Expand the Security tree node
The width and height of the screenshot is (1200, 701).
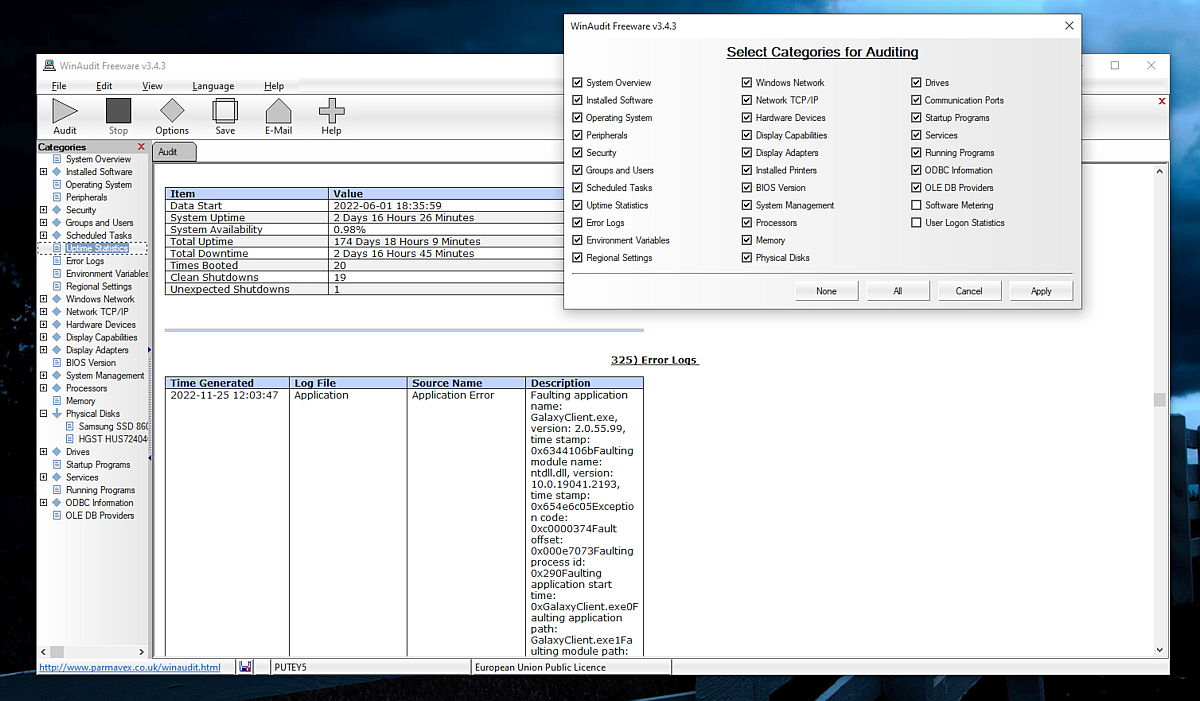tap(43, 210)
